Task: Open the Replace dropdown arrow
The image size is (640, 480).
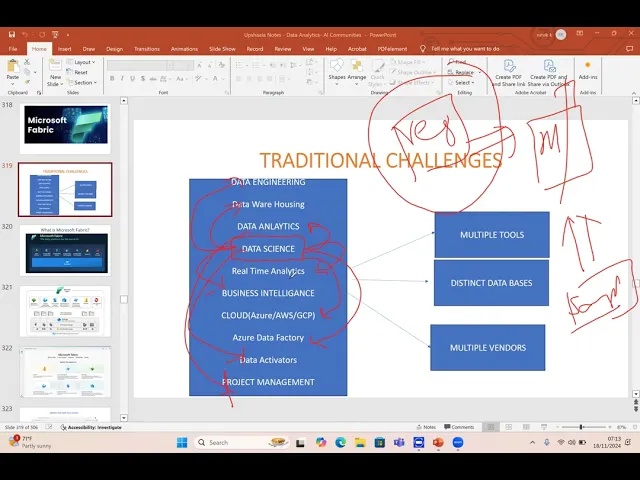Action: tap(480, 72)
